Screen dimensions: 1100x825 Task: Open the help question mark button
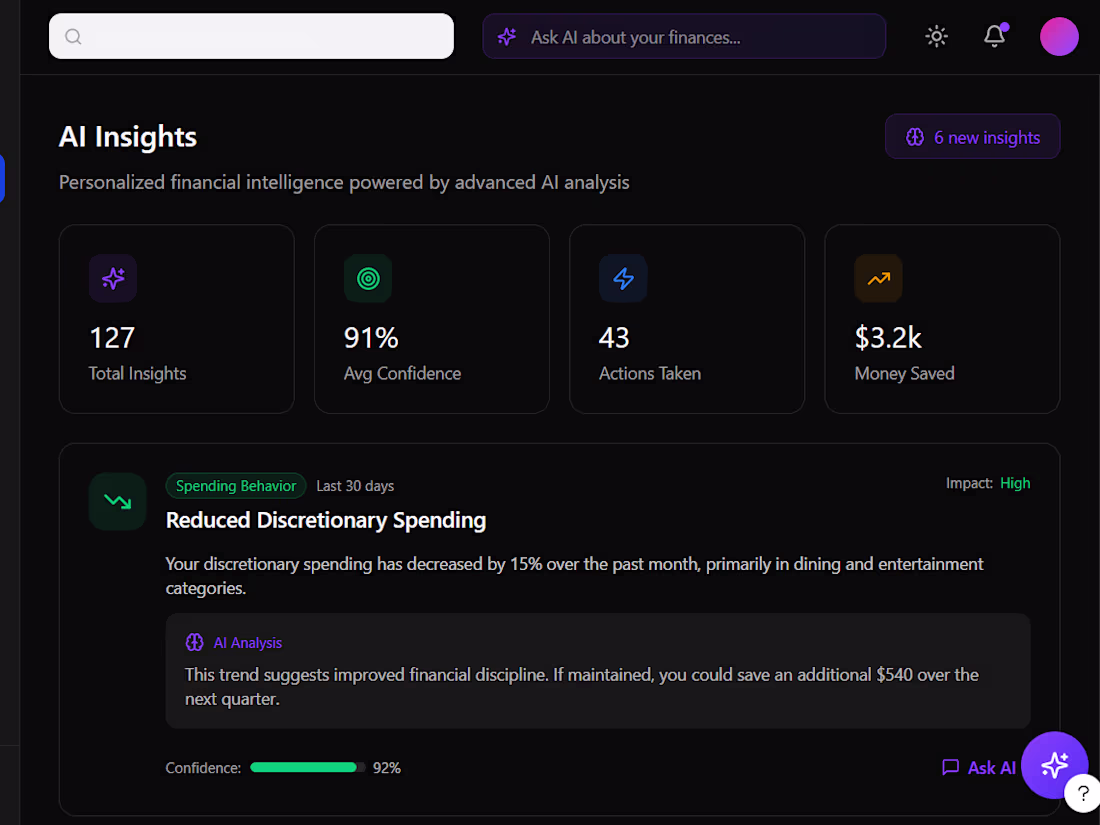pos(1083,794)
